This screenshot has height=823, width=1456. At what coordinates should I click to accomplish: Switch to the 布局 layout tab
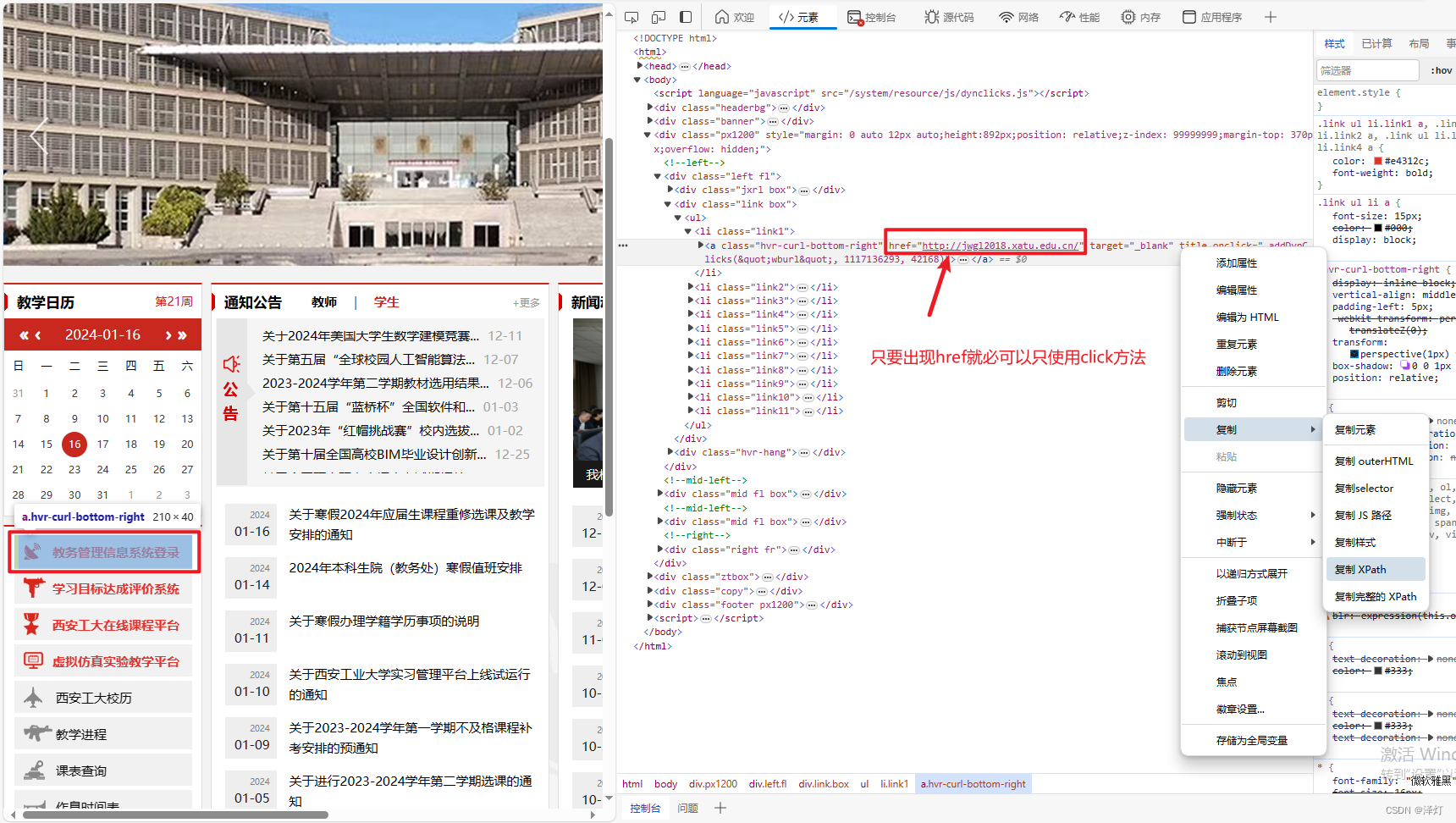click(1420, 44)
